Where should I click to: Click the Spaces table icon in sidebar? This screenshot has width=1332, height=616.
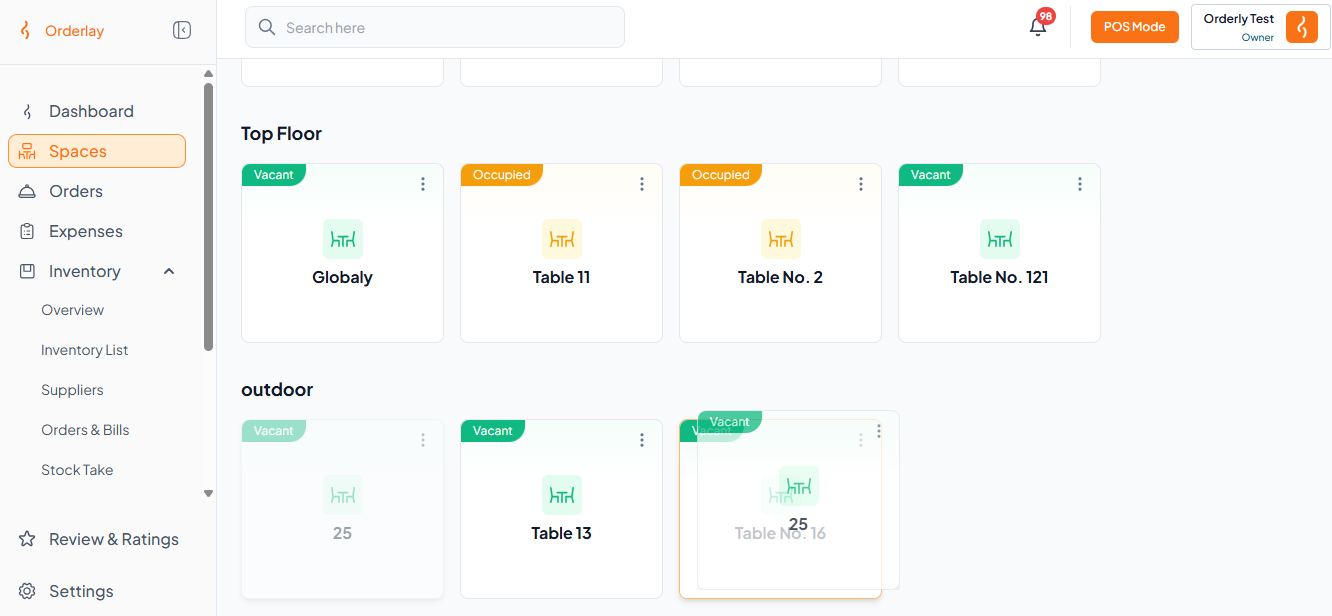pyautogui.click(x=28, y=152)
